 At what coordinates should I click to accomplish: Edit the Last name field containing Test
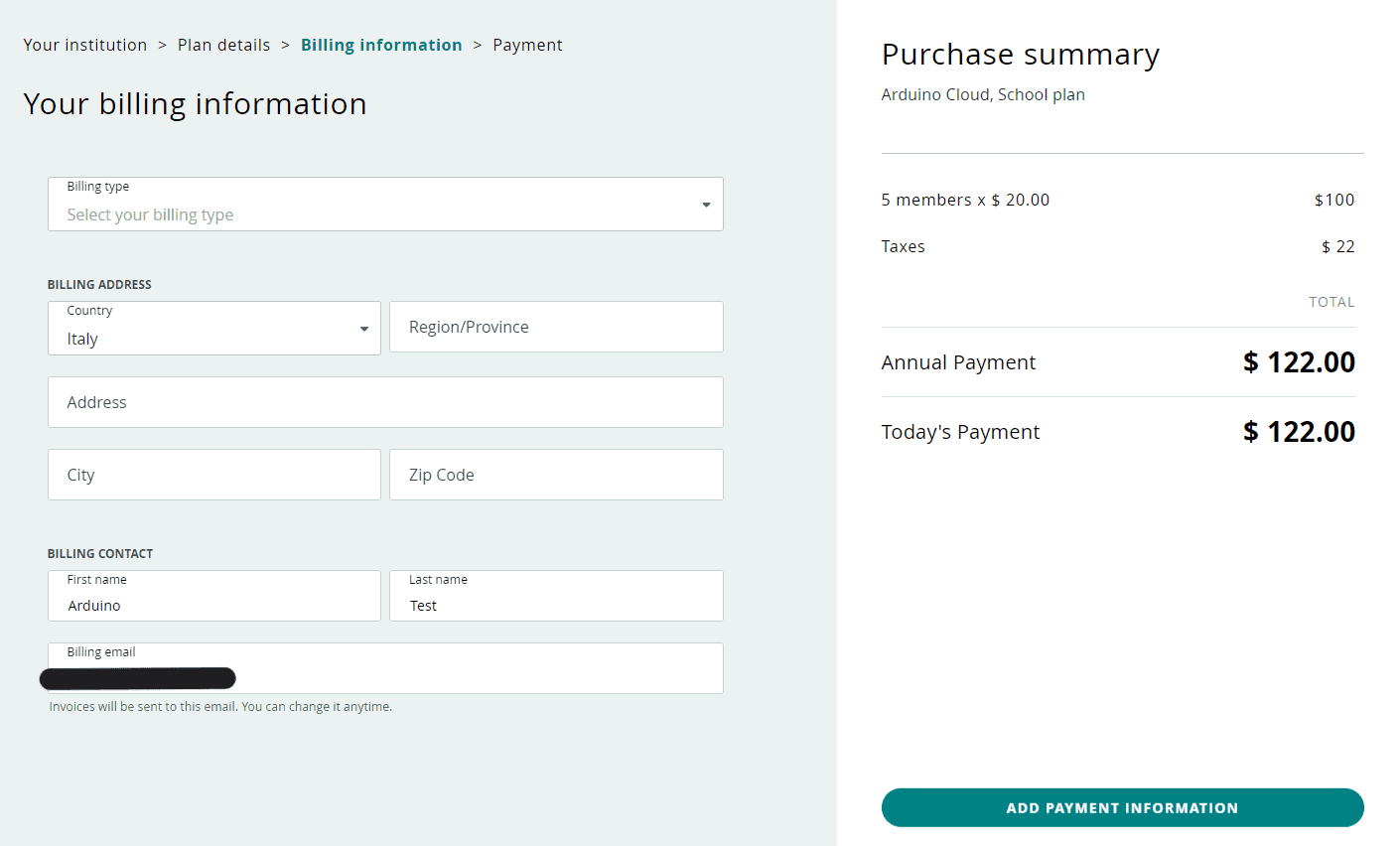tap(556, 605)
